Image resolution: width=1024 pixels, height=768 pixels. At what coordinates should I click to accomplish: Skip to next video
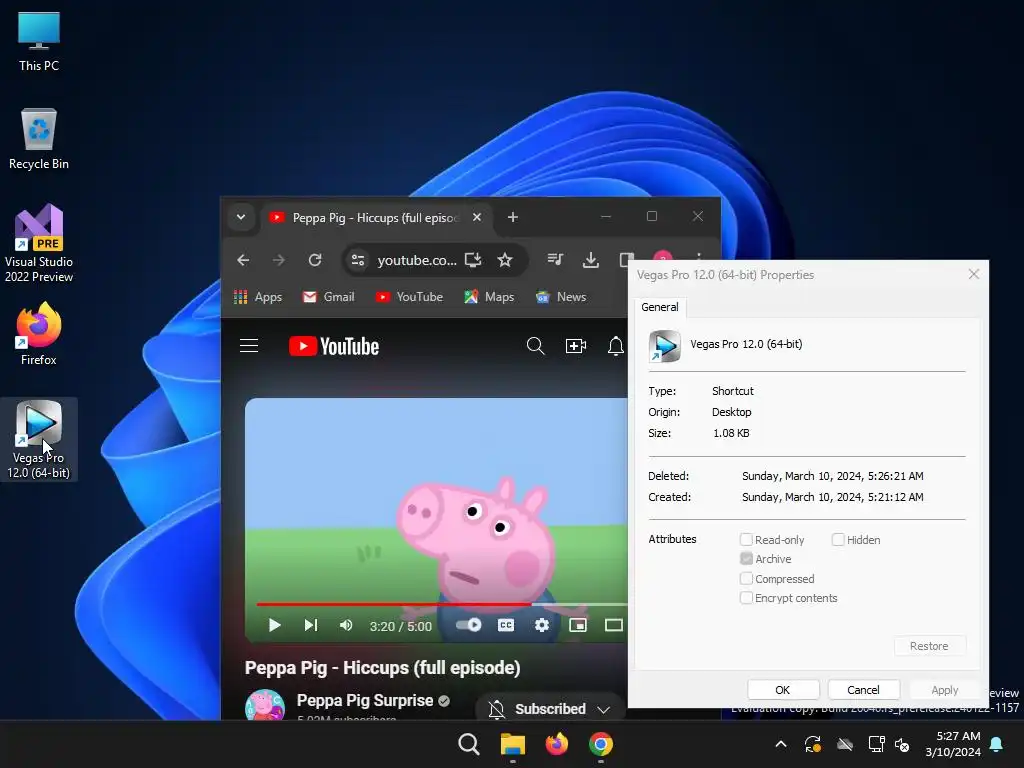click(311, 625)
